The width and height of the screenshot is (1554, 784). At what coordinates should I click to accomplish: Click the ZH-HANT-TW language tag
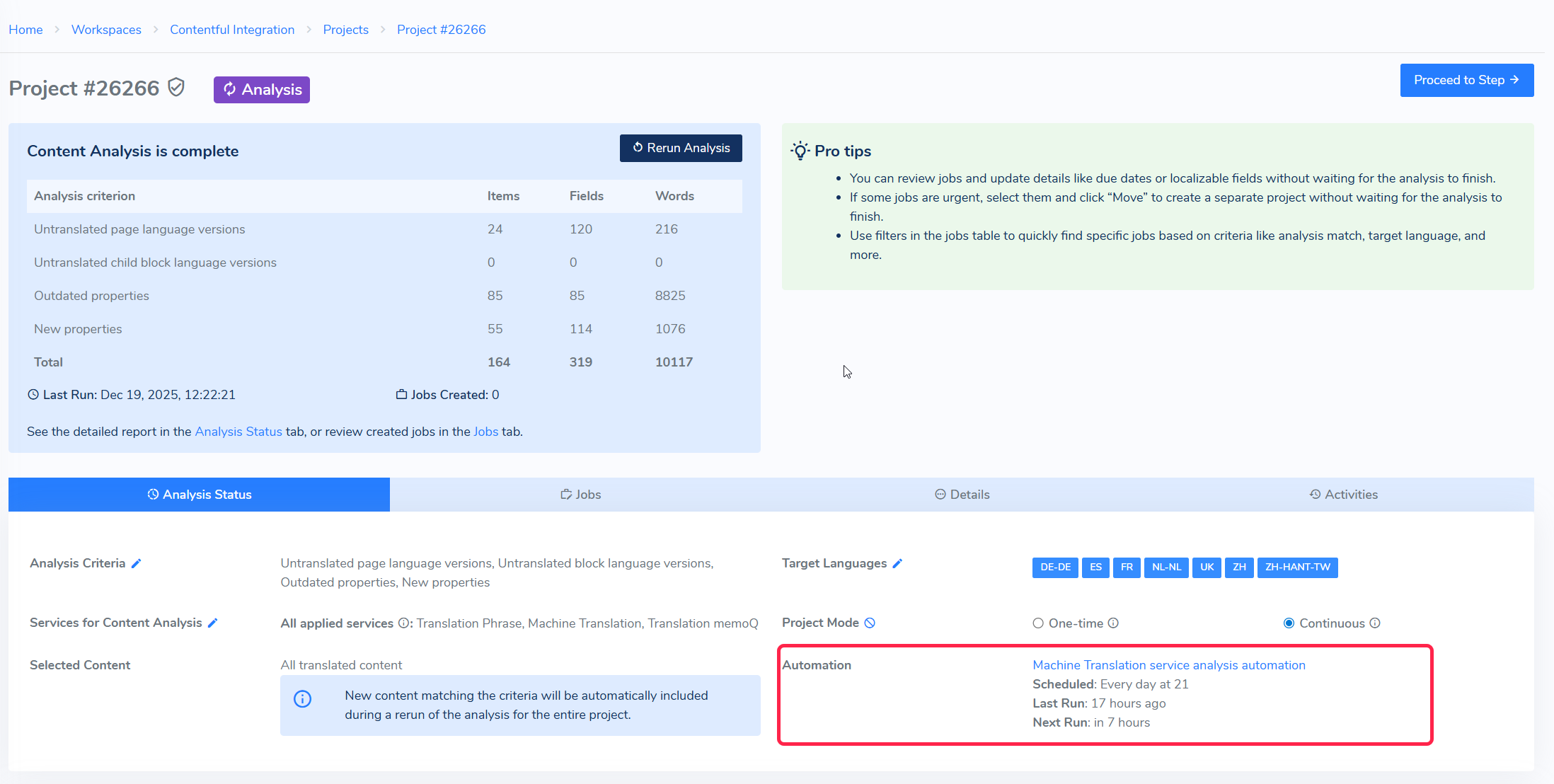(1298, 567)
